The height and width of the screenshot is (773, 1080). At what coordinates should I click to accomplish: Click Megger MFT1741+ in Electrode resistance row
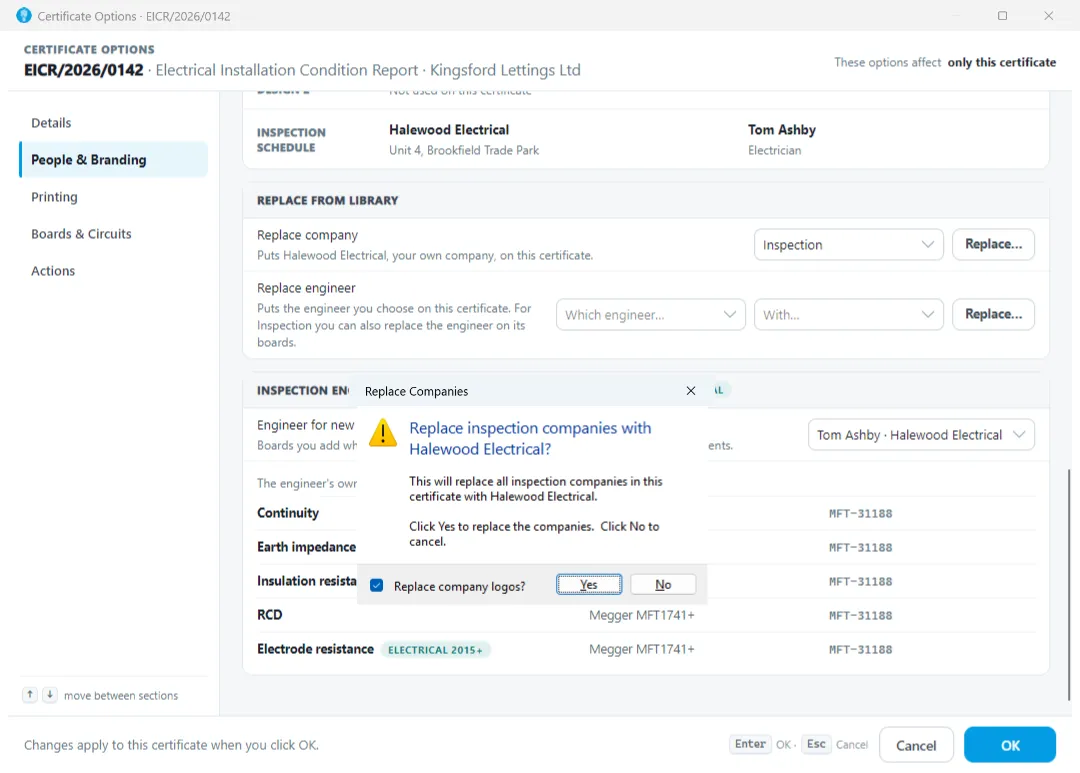(641, 649)
